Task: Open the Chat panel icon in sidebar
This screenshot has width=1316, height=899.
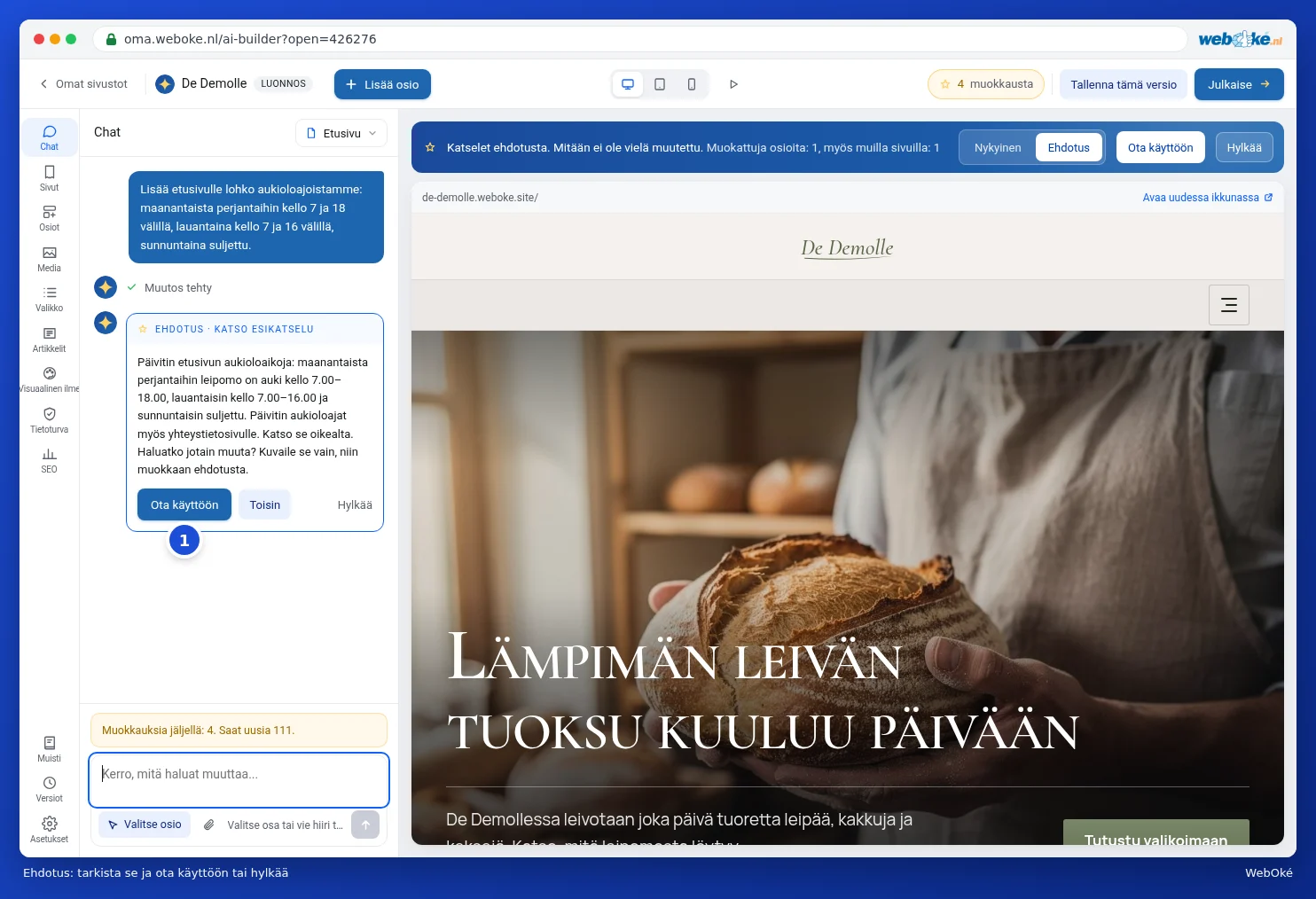Action: tap(49, 137)
